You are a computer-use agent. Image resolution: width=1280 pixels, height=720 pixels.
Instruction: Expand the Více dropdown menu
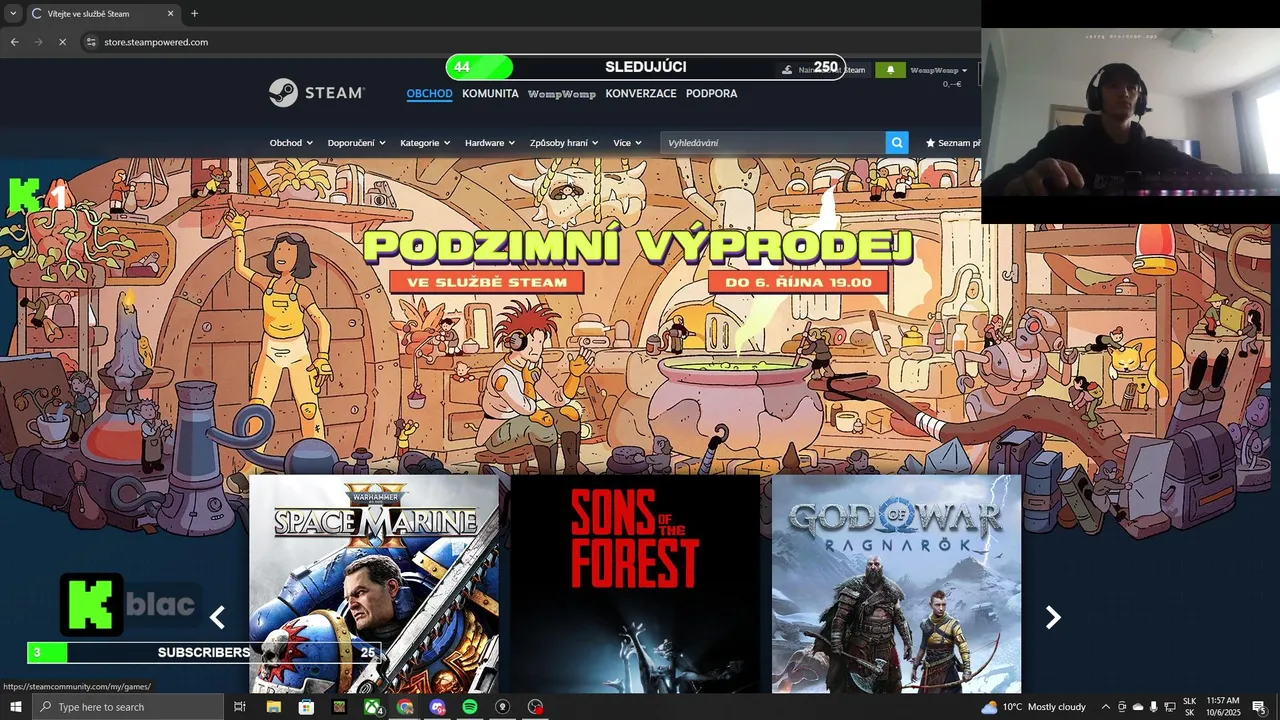click(627, 143)
